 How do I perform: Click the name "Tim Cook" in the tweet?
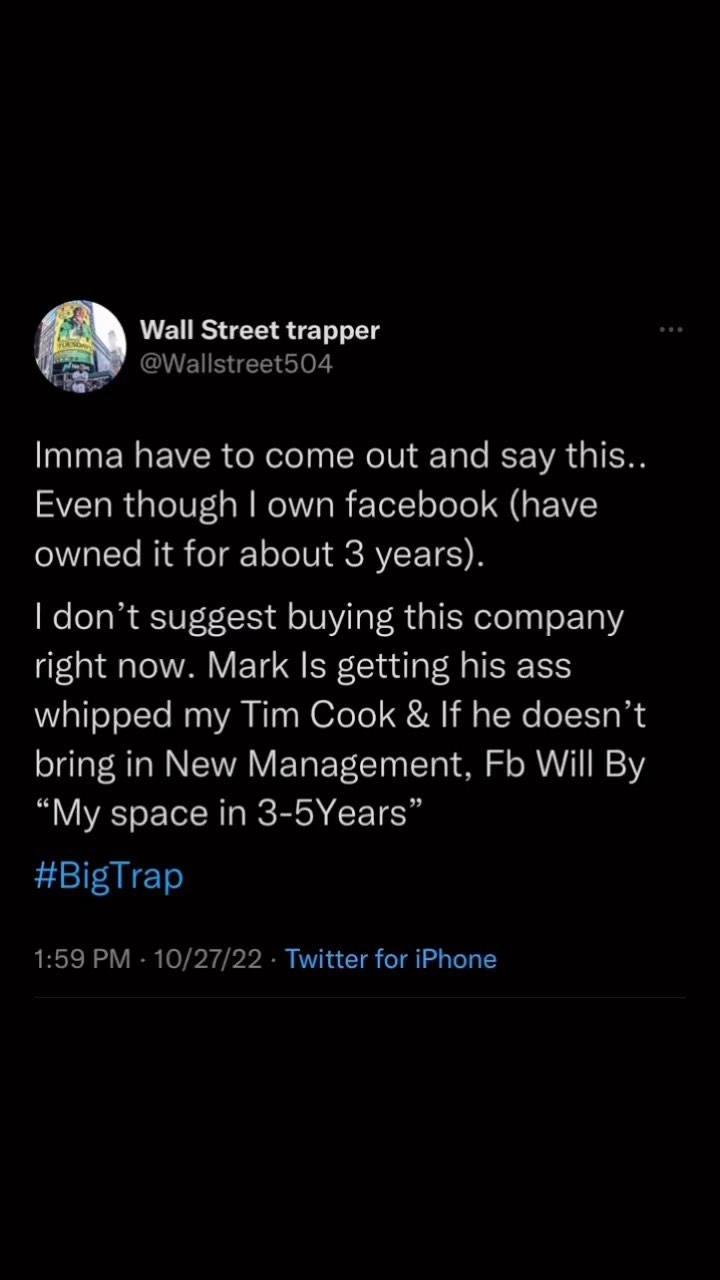pos(320,716)
